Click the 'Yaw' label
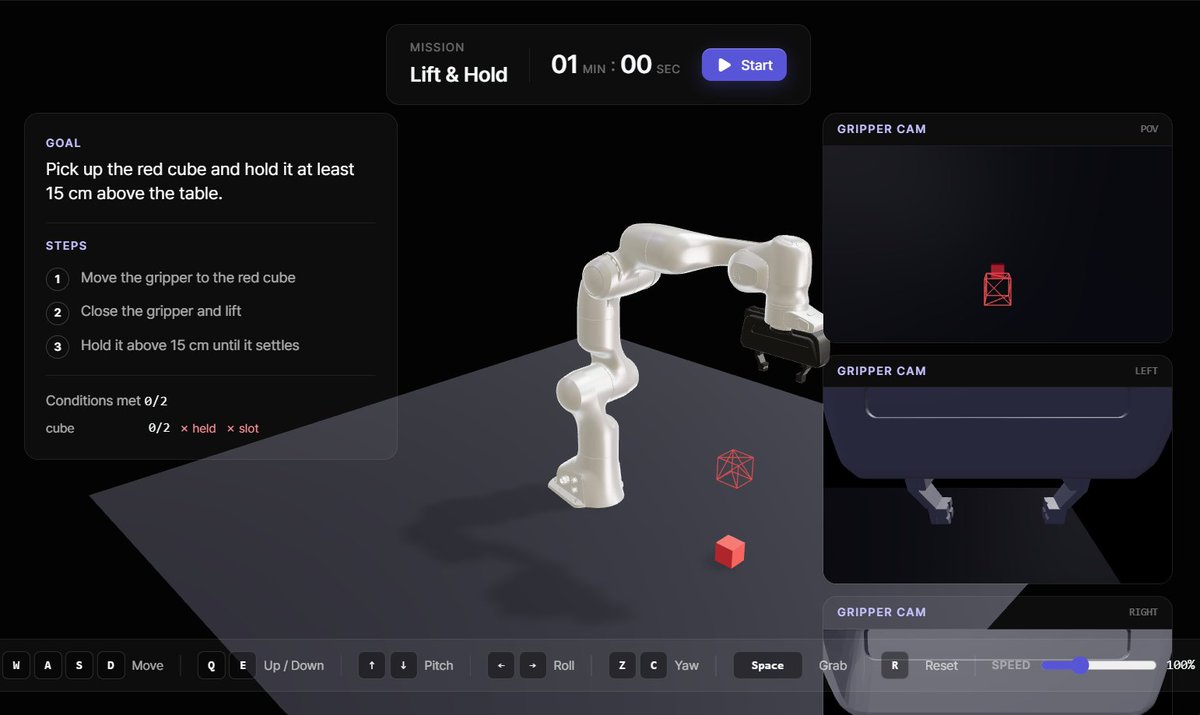The width and height of the screenshot is (1200, 715). [x=687, y=665]
